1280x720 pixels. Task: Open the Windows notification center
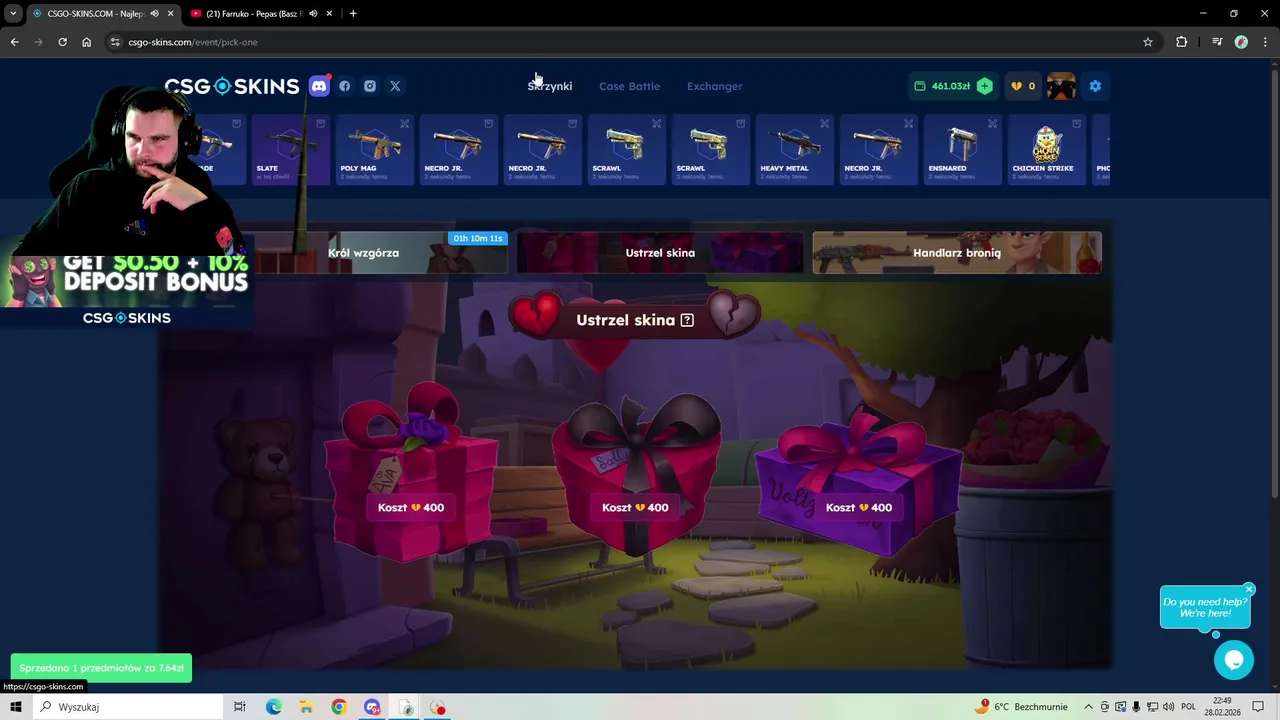click(1259, 707)
